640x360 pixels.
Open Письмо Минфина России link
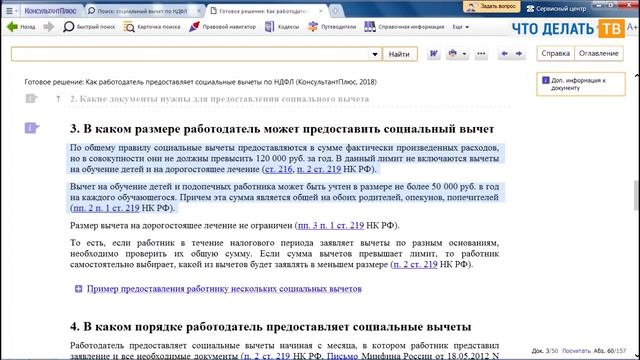(342, 356)
